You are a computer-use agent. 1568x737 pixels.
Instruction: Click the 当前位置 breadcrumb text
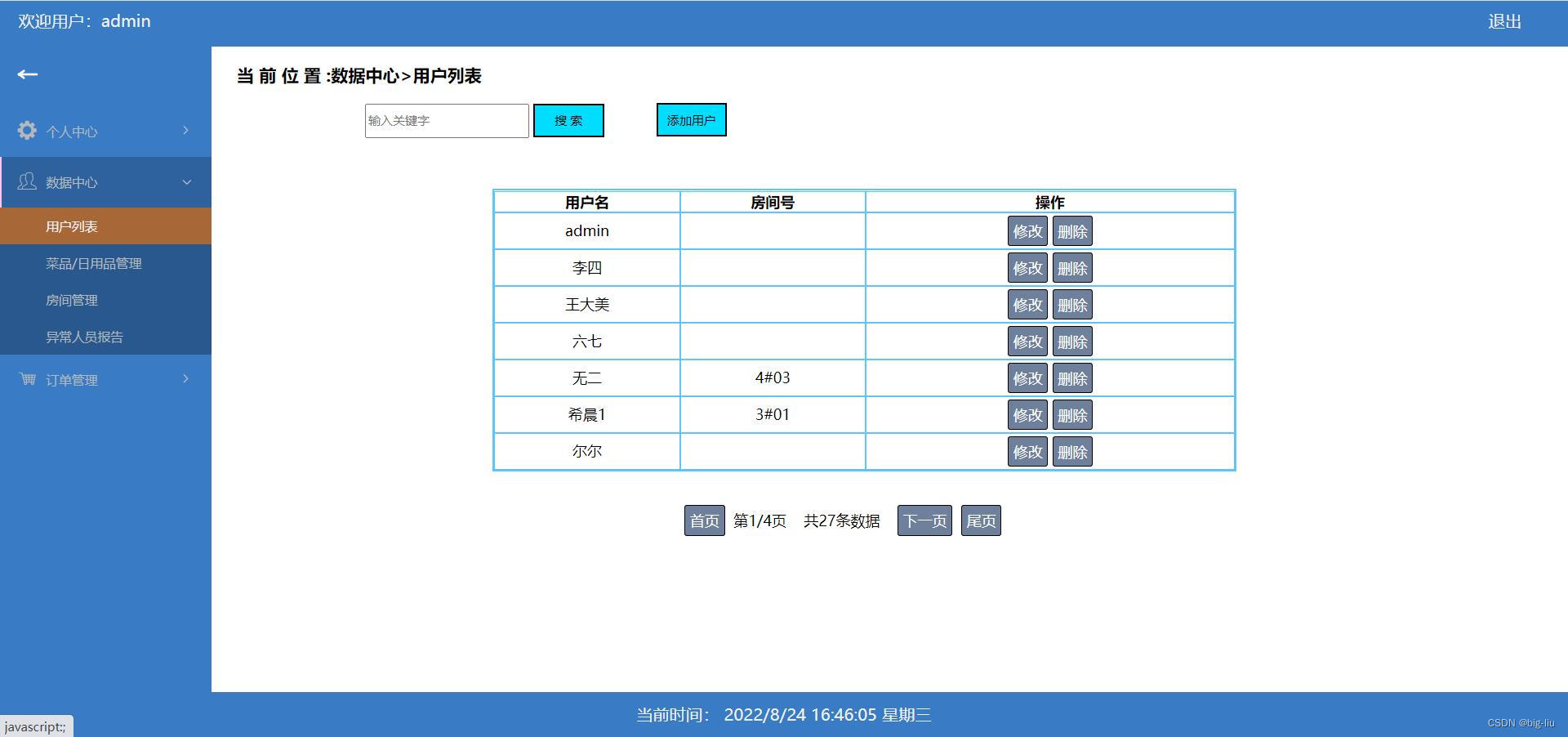coord(359,76)
